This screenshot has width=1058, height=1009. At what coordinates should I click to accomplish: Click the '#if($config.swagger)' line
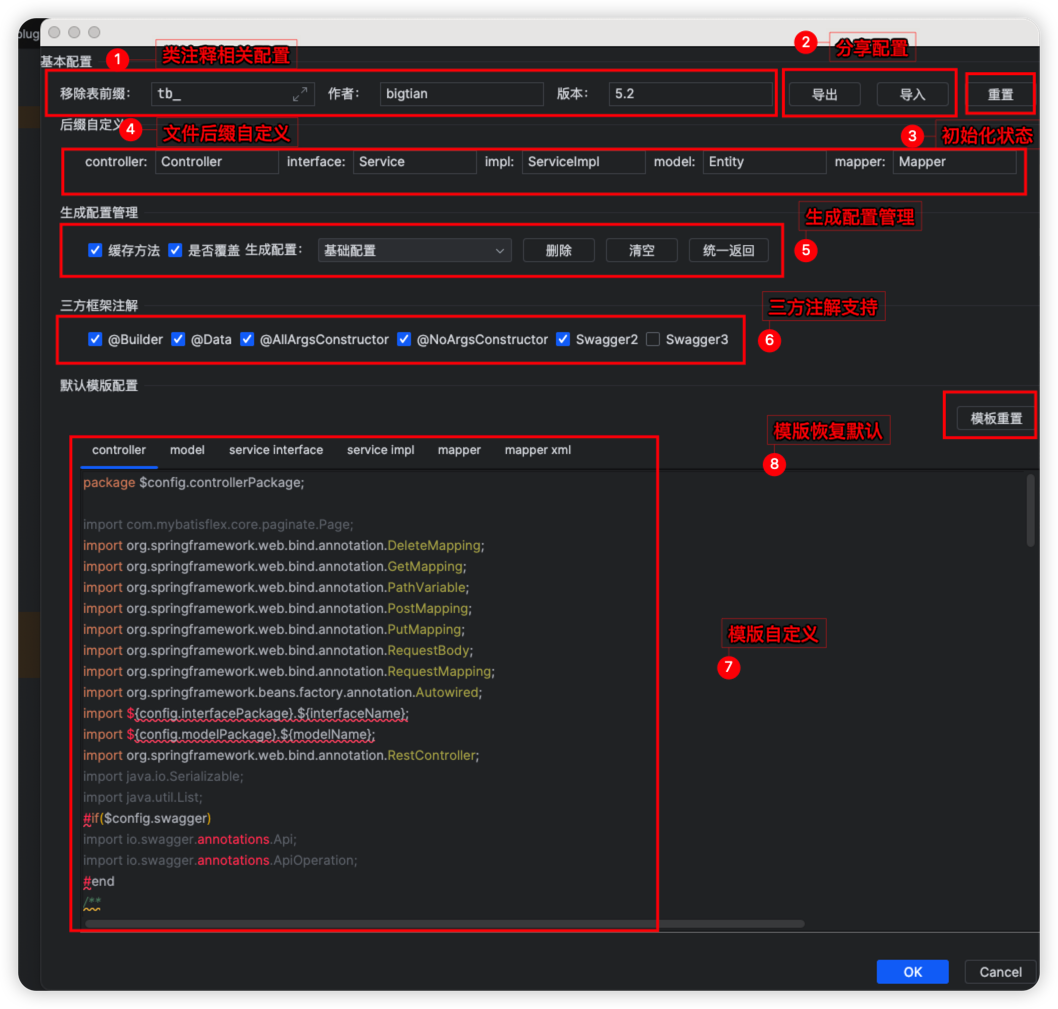point(147,818)
